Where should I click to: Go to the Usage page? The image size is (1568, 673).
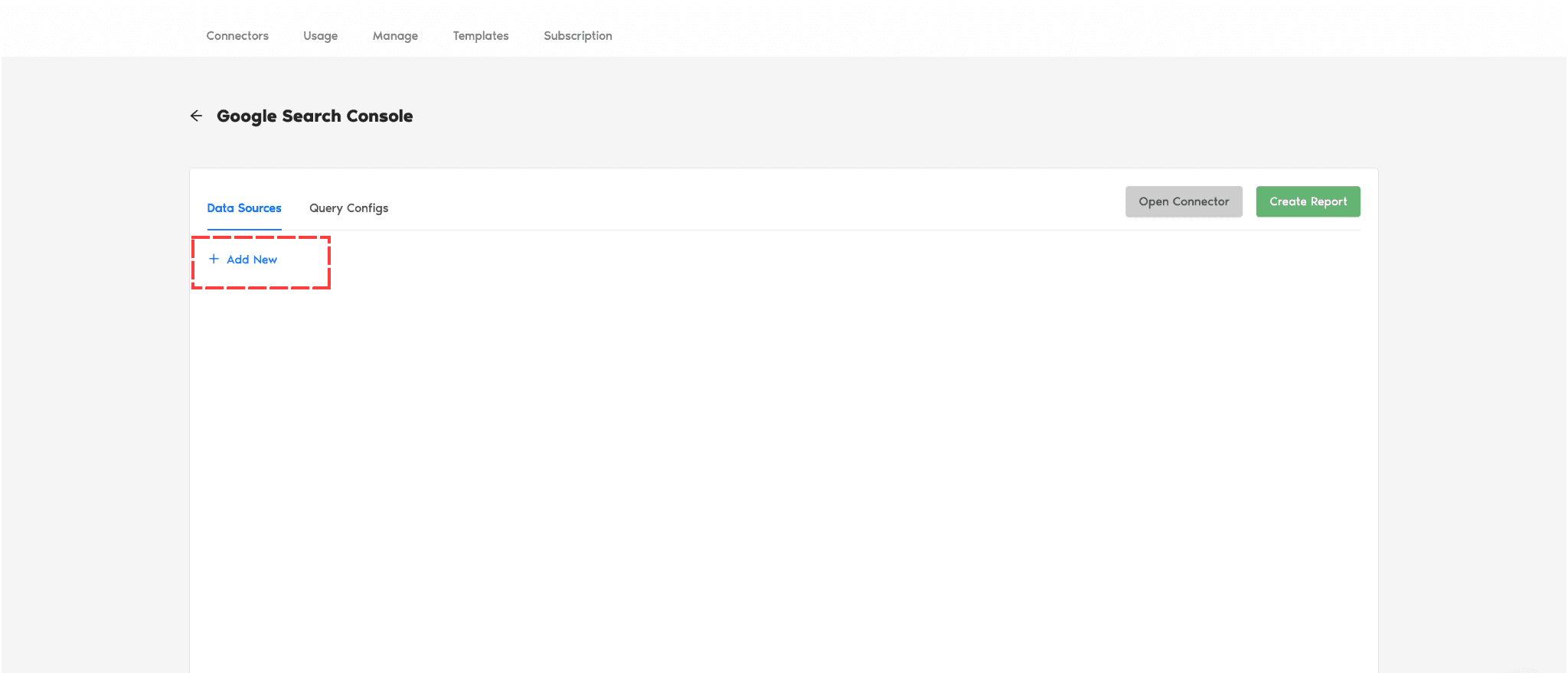click(x=320, y=36)
